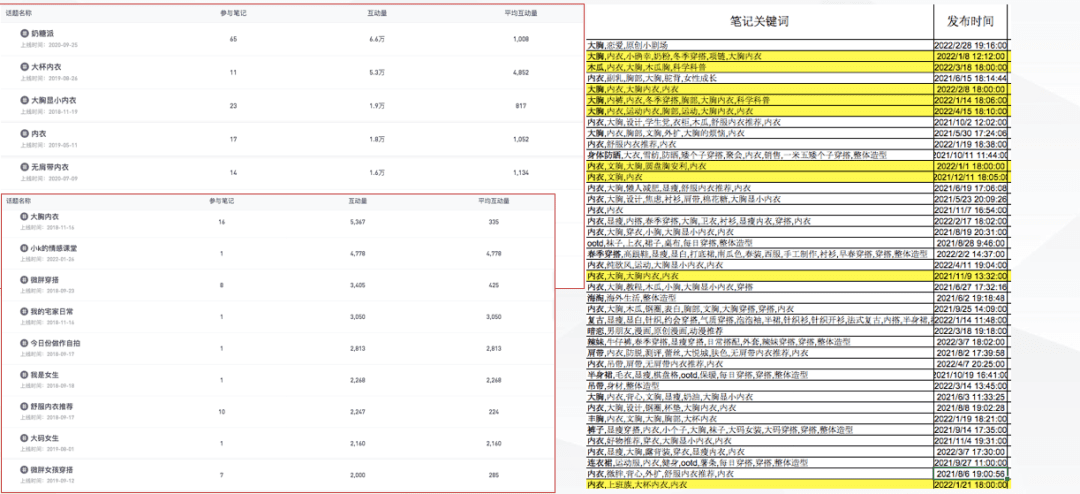Image resolution: width=1080 pixels, height=494 pixels.
Task: Click the highlighted keywords row 内衣,上班族,大杯内衣
Action: pyautogui.click(x=759, y=485)
